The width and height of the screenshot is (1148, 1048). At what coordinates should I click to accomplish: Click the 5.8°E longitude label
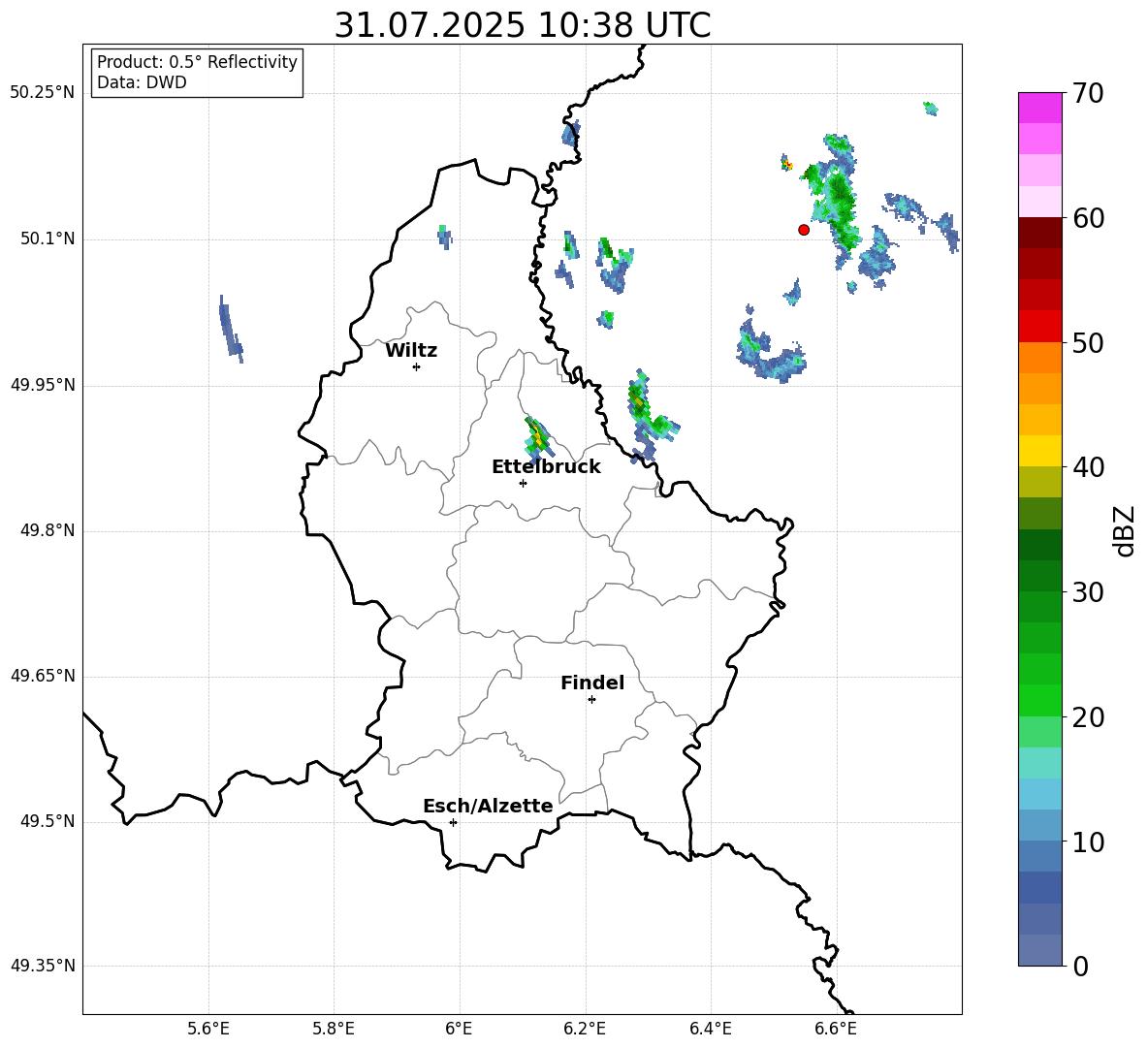click(x=334, y=1029)
